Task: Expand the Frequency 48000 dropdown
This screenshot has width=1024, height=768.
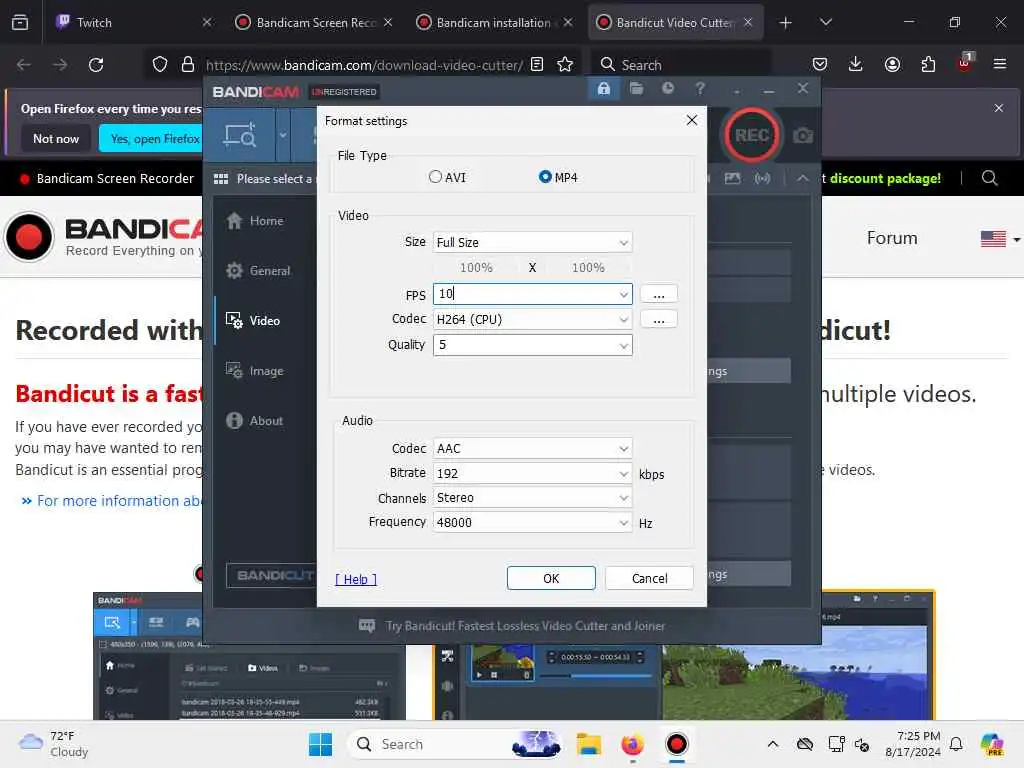Action: (624, 522)
